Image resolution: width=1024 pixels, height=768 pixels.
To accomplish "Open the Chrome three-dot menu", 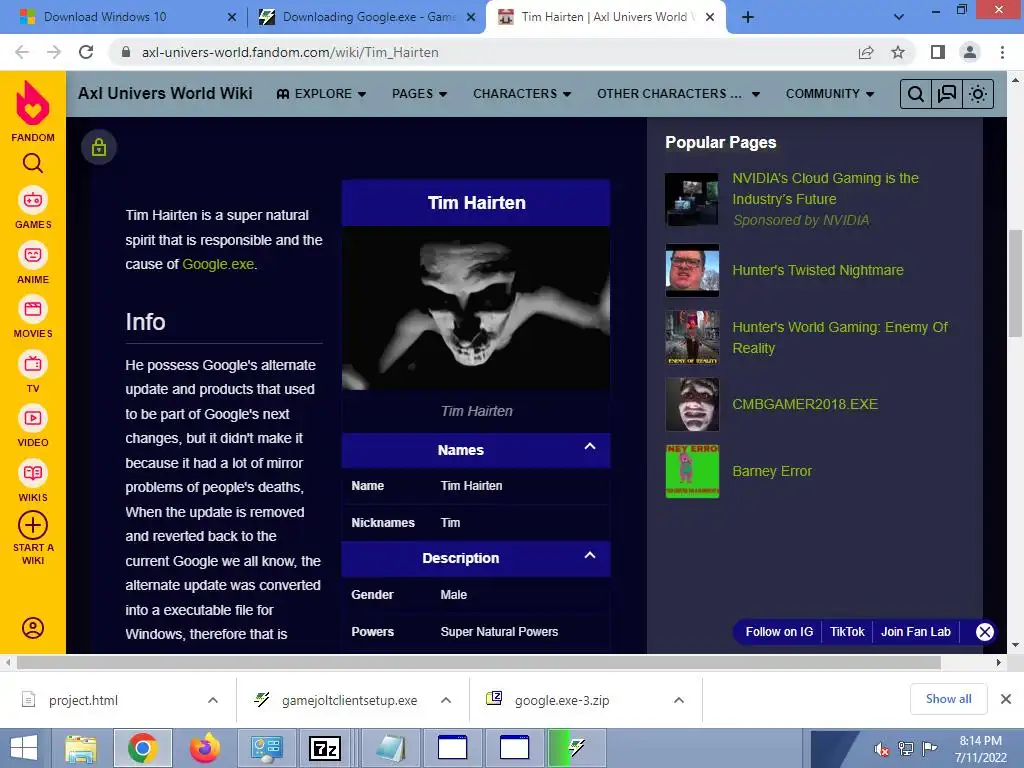I will point(1002,52).
